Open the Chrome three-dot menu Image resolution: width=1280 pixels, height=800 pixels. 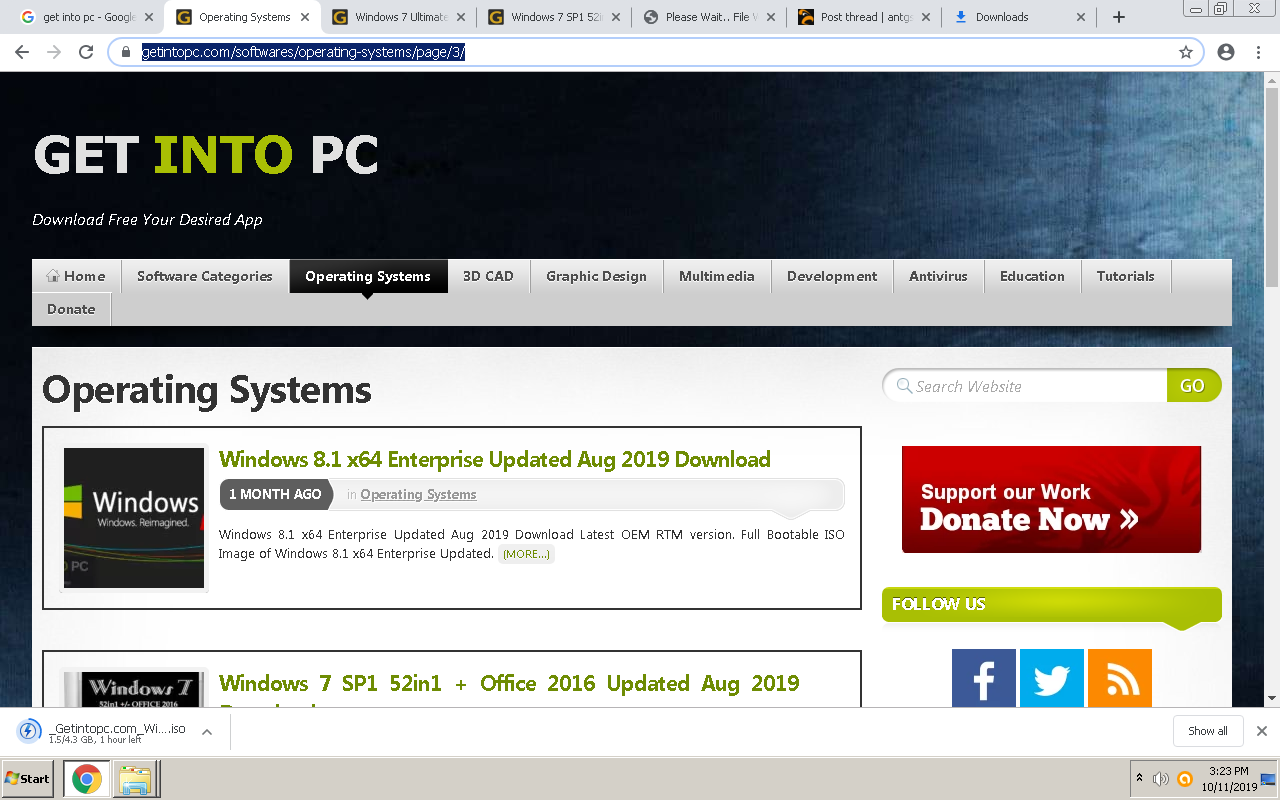pos(1258,52)
